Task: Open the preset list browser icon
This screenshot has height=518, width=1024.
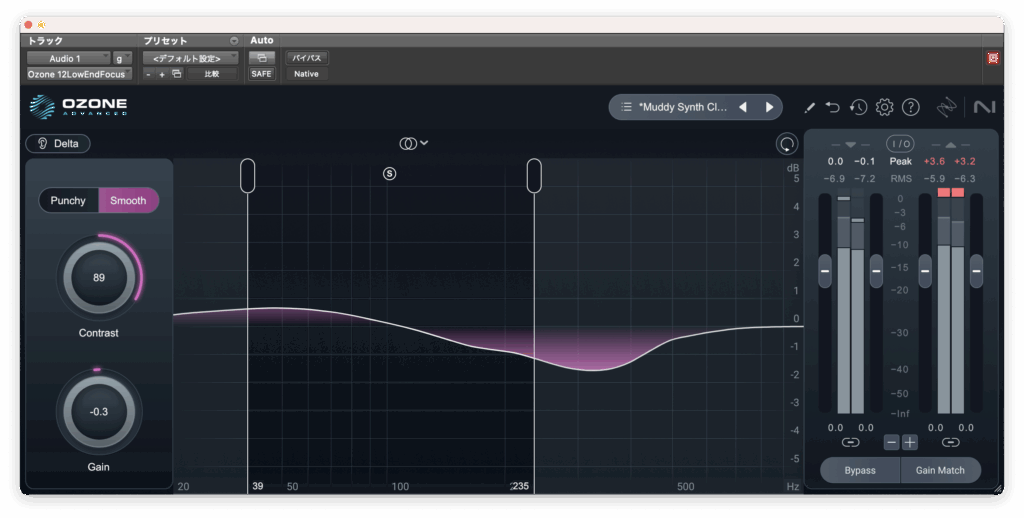Action: click(626, 107)
